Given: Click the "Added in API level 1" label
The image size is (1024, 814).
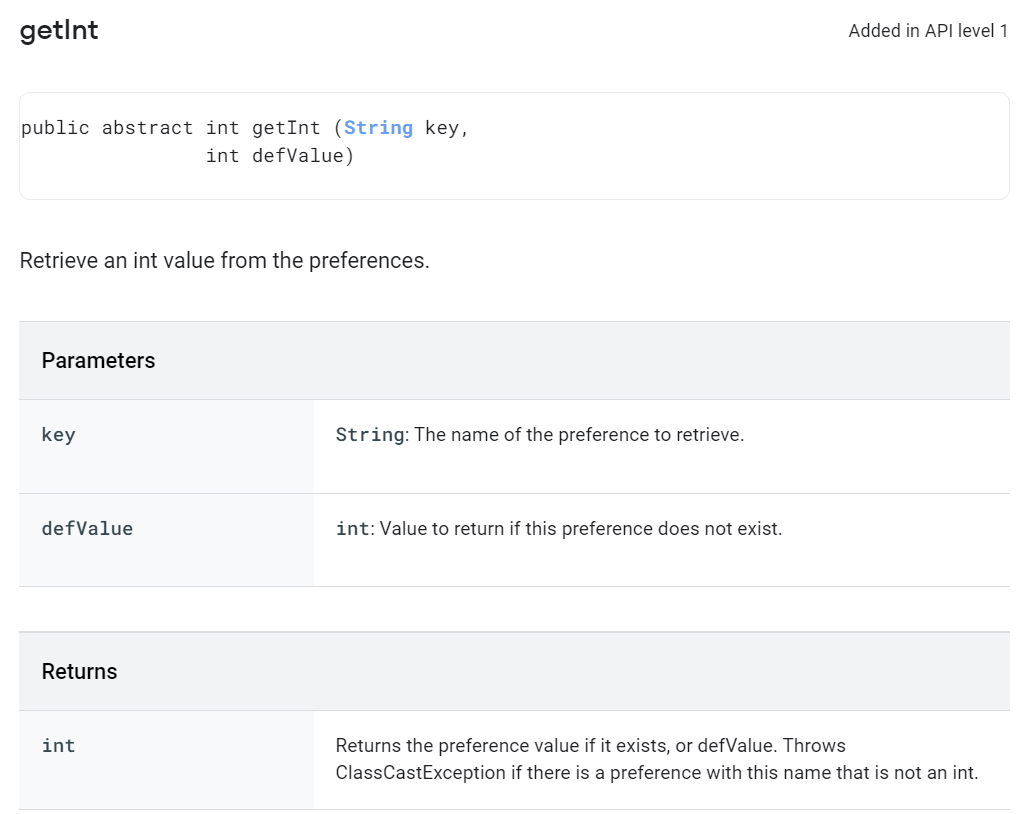Looking at the screenshot, I should pyautogui.click(x=928, y=31).
